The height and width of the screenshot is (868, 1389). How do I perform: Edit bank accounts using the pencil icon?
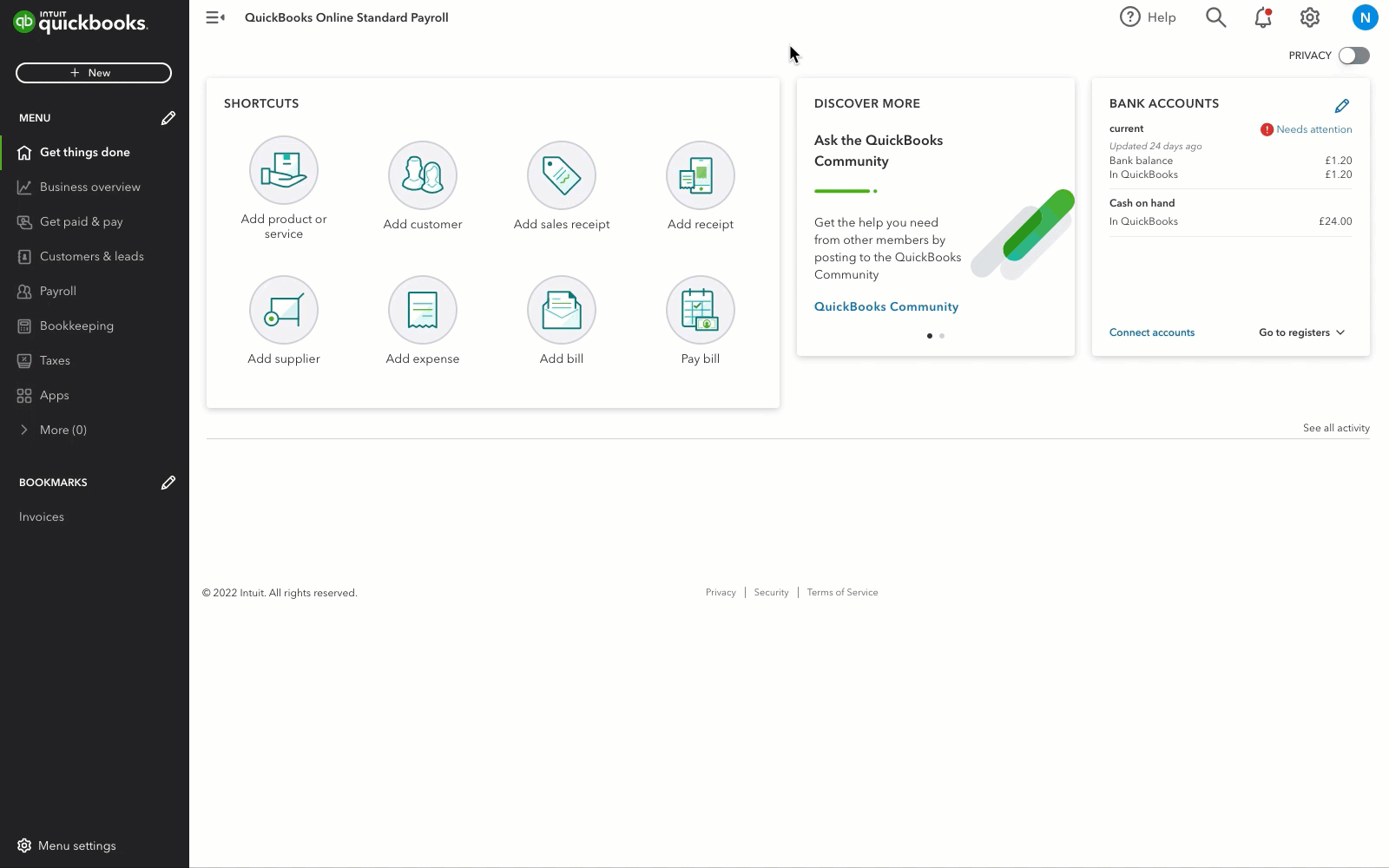click(1342, 106)
